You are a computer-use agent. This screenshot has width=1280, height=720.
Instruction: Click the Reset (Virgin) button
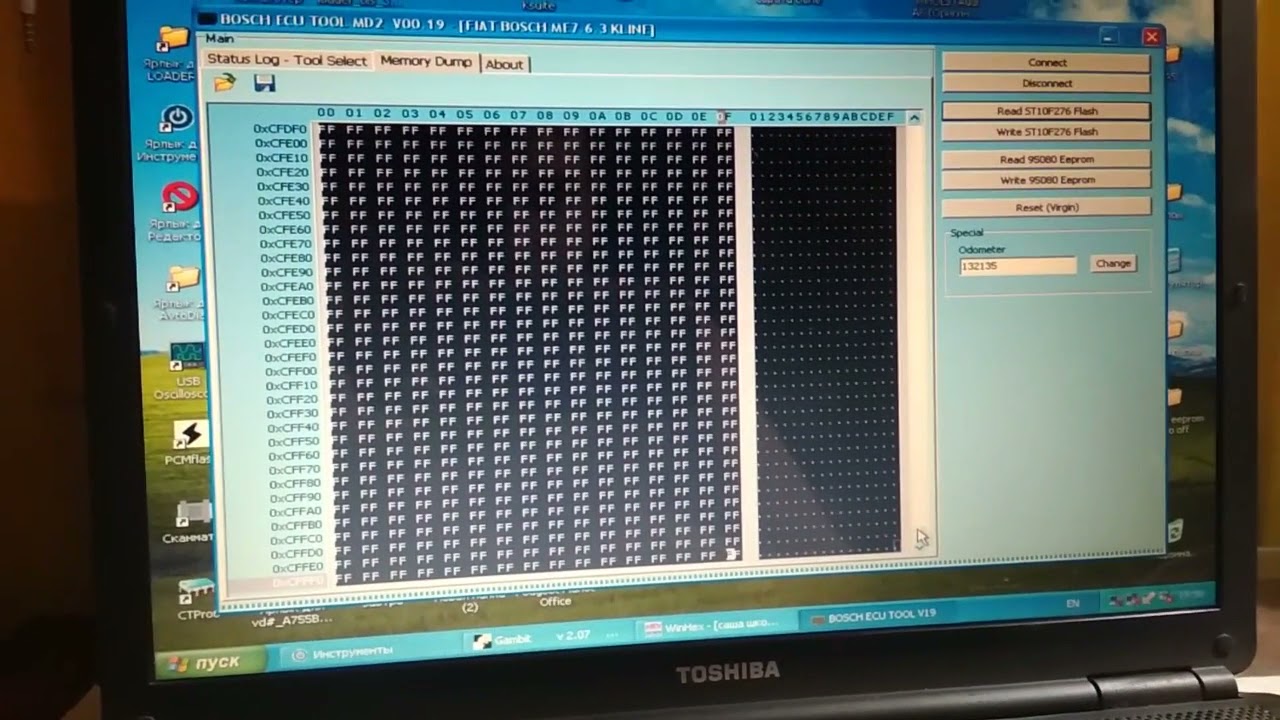(x=1046, y=207)
